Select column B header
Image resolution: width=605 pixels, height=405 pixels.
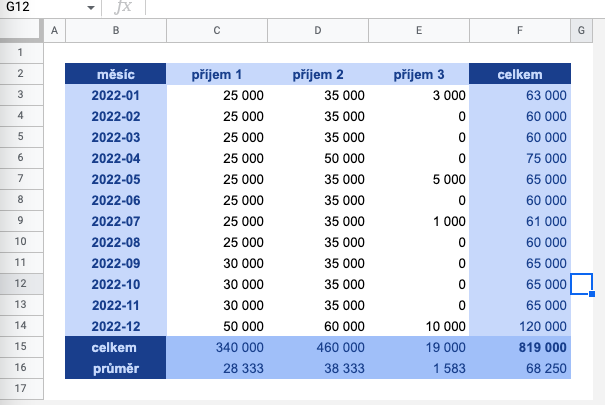(x=116, y=30)
